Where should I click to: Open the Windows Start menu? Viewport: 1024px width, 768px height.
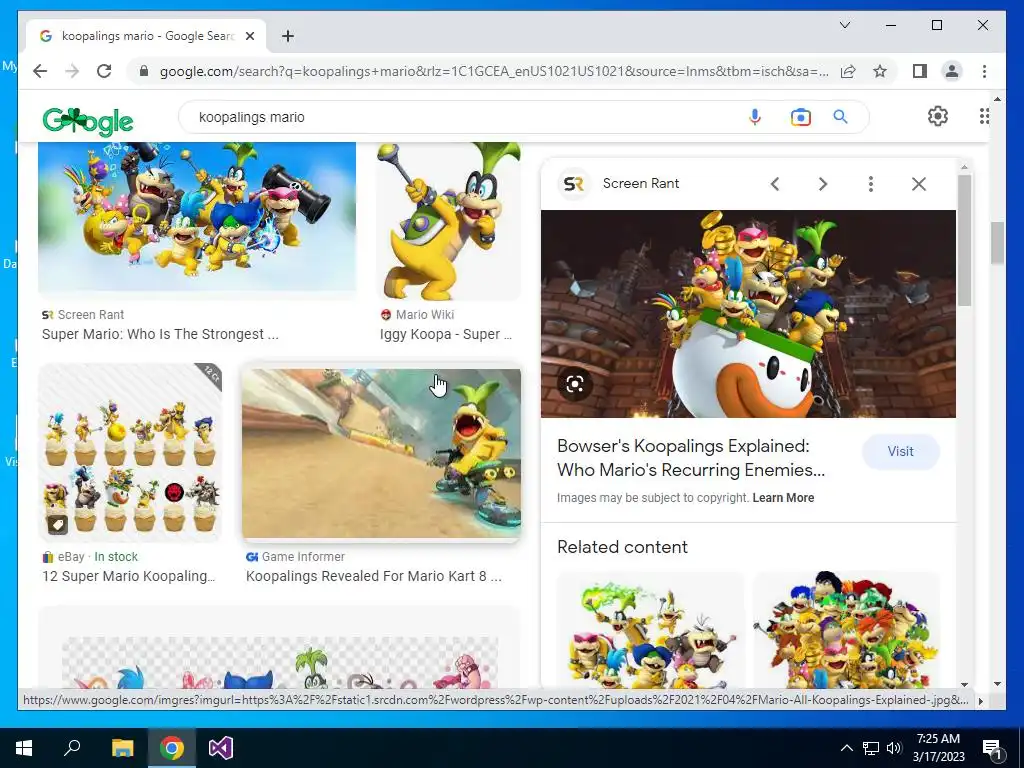[x=24, y=748]
